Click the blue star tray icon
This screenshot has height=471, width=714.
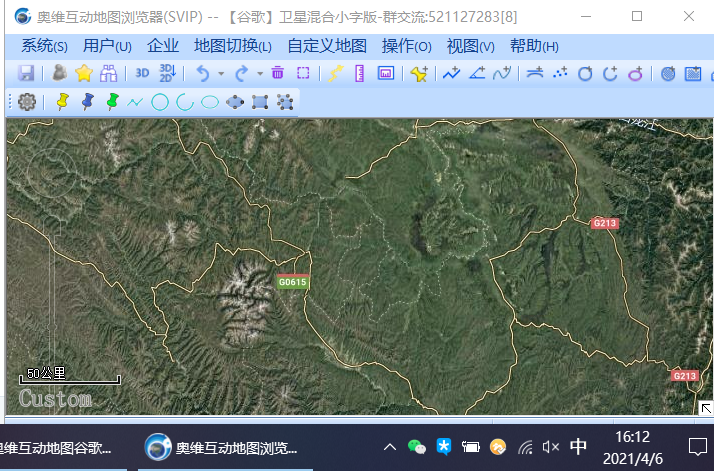click(x=444, y=447)
